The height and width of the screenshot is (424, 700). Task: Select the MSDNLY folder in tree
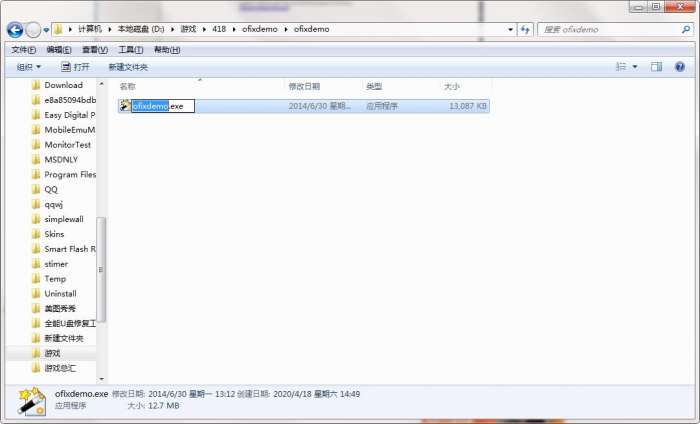click(55, 160)
